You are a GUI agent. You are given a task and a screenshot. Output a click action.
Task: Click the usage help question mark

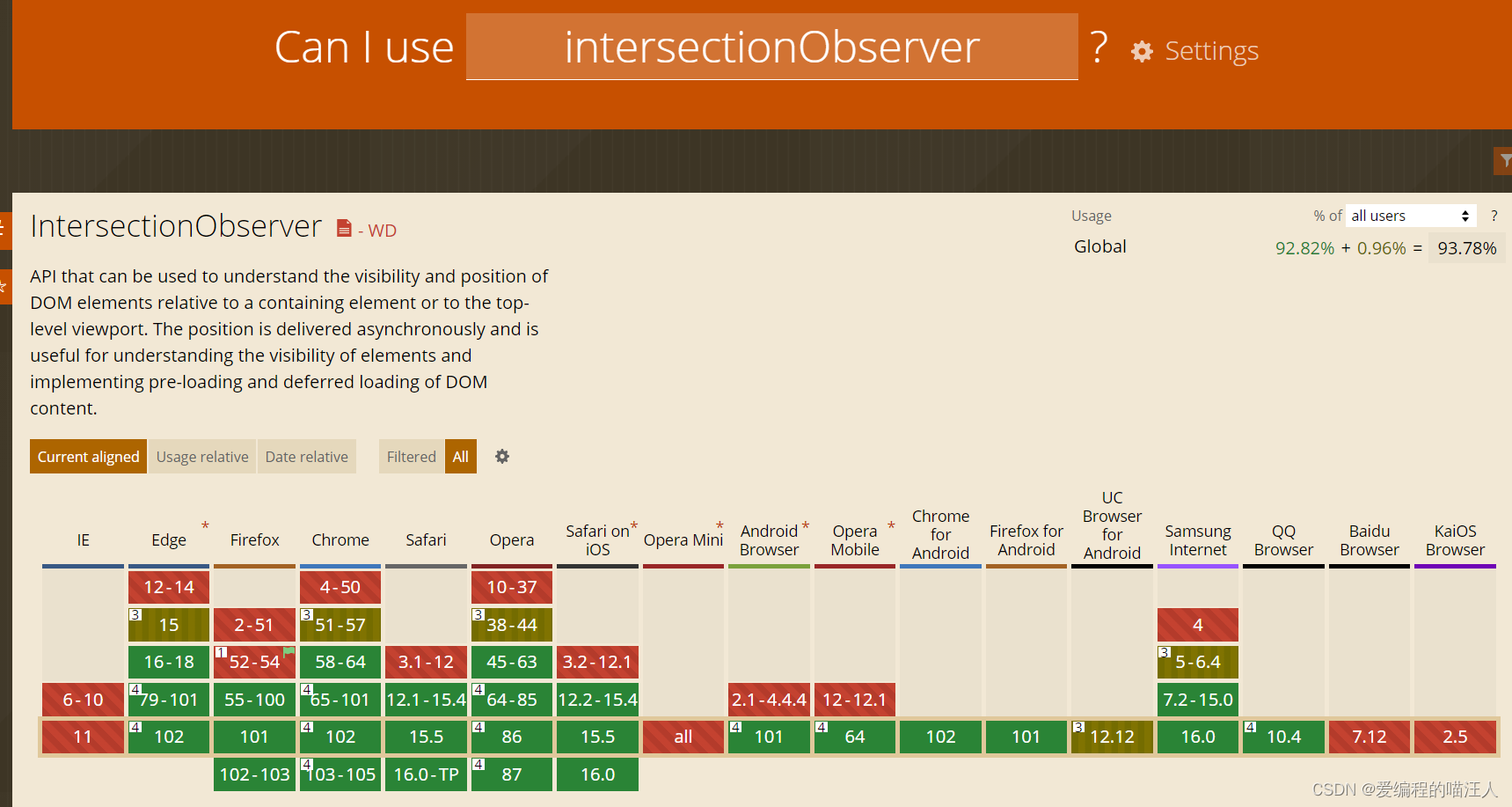coord(1494,216)
